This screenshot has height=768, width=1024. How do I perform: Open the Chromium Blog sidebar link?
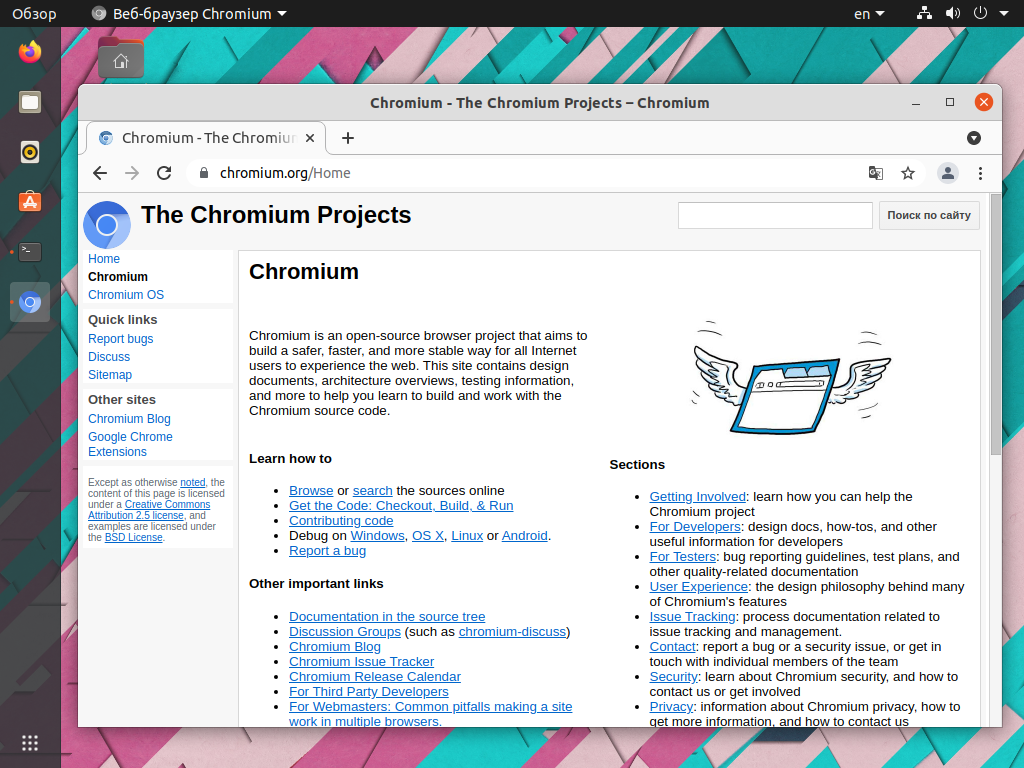point(129,419)
